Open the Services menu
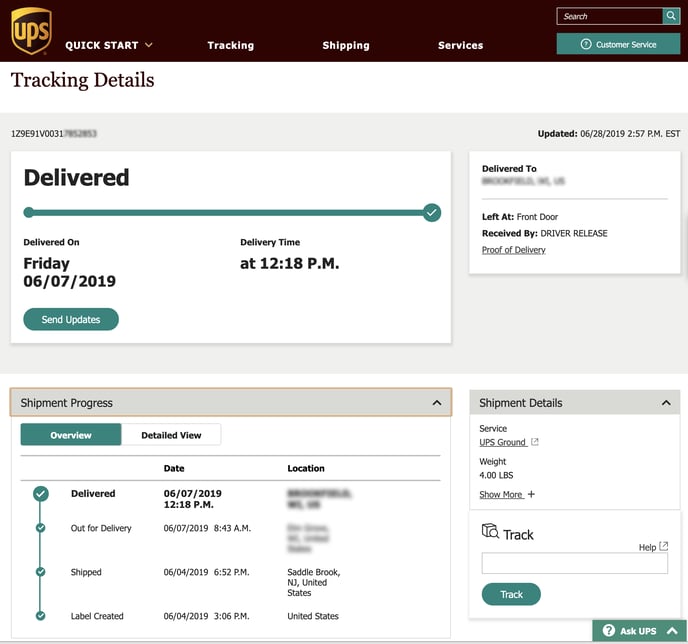Screen dimensions: 688x644 [460, 45]
